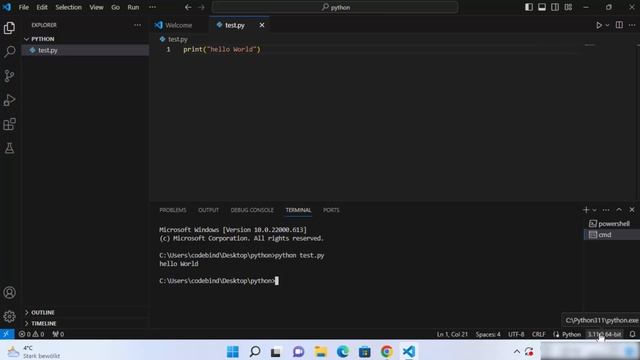The height and width of the screenshot is (360, 640).
Task: Switch to the Problems panel tab
Action: coord(173,210)
